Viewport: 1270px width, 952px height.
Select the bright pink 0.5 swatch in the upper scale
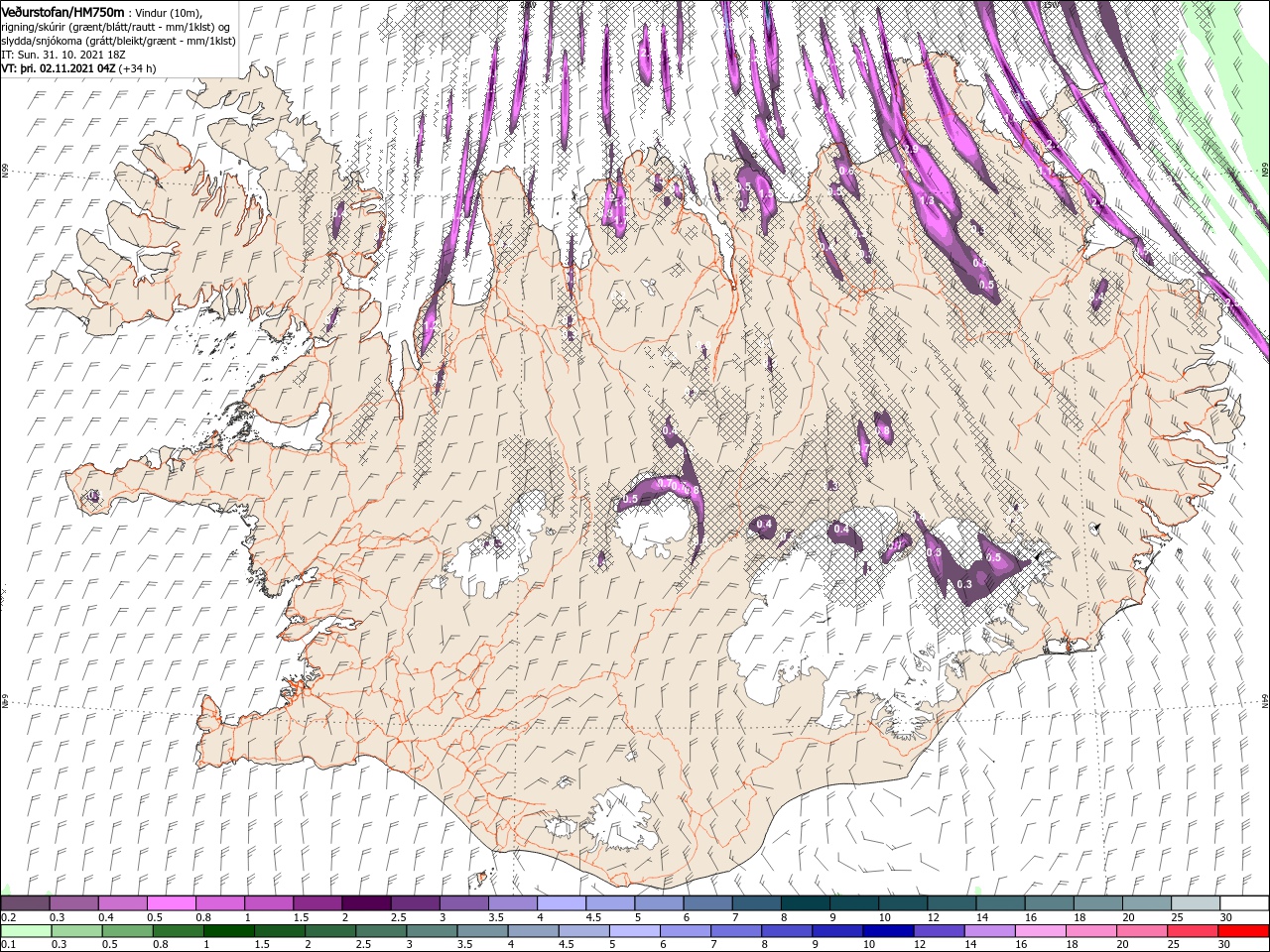[172, 903]
